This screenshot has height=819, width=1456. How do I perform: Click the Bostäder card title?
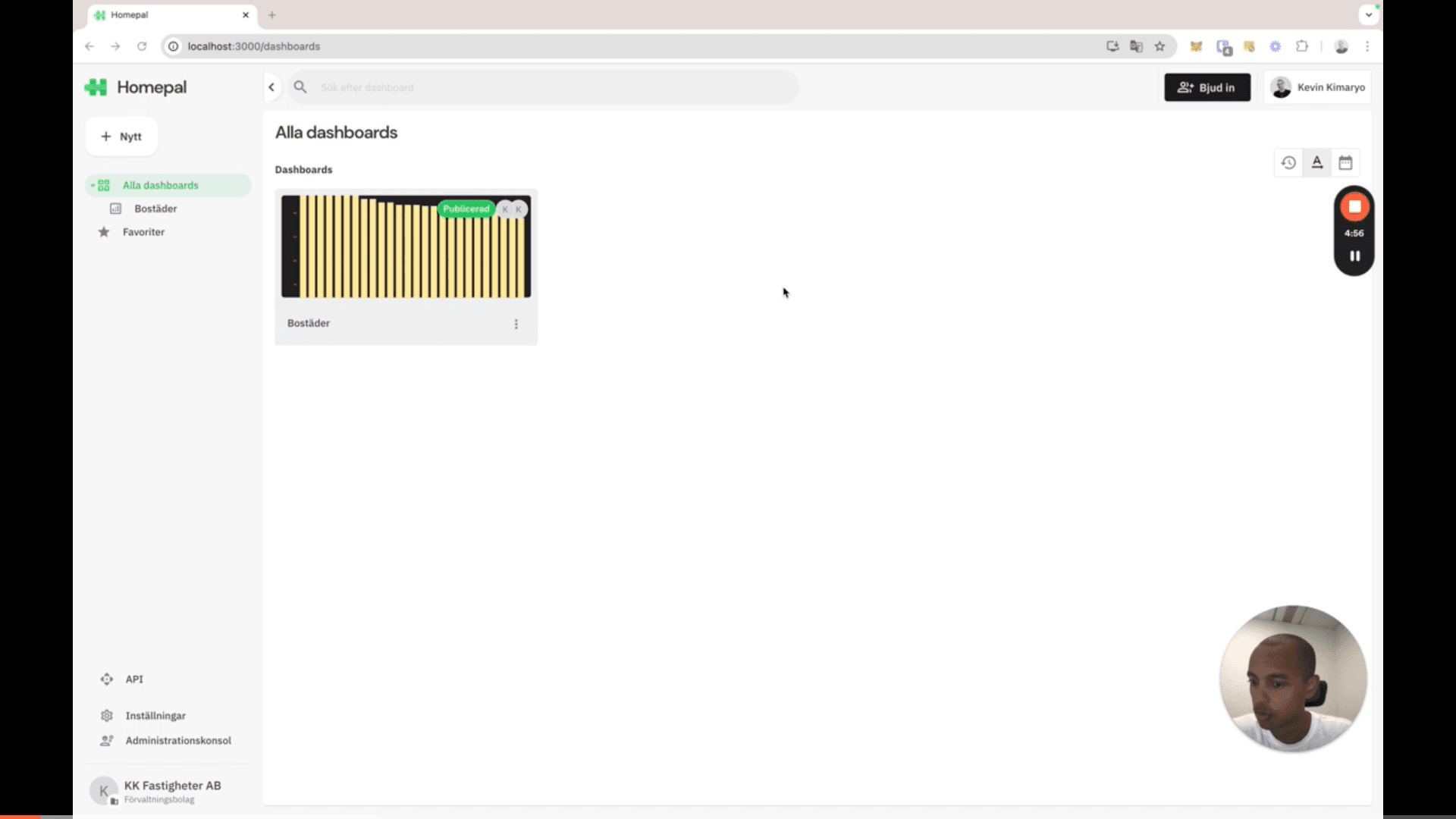(309, 323)
